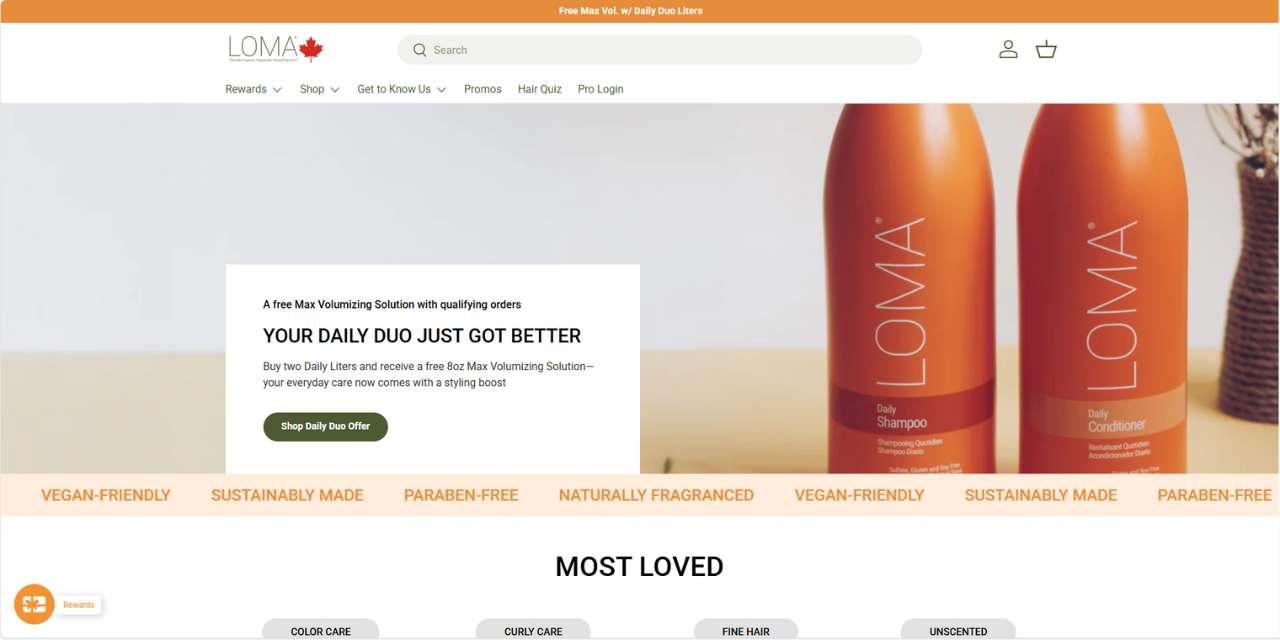1280x640 pixels.
Task: Expand the Get to Know Us menu
Action: (402, 89)
